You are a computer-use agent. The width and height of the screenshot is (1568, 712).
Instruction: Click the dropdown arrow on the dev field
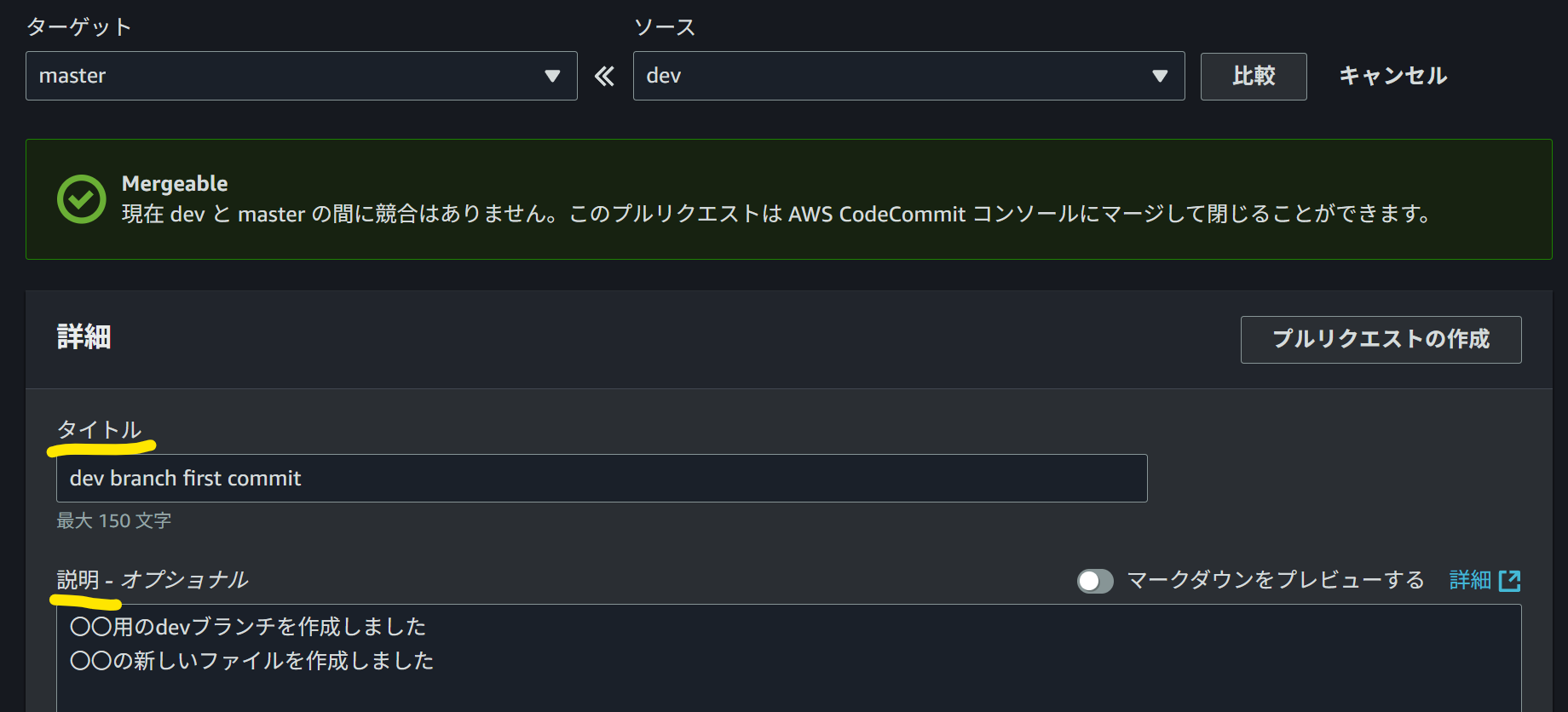(x=1161, y=76)
